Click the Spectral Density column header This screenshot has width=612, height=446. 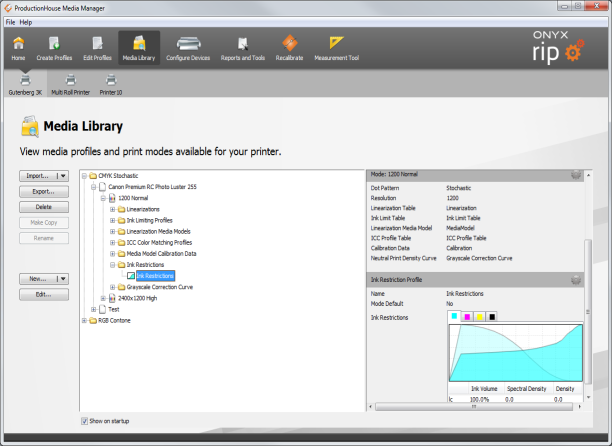coord(527,389)
